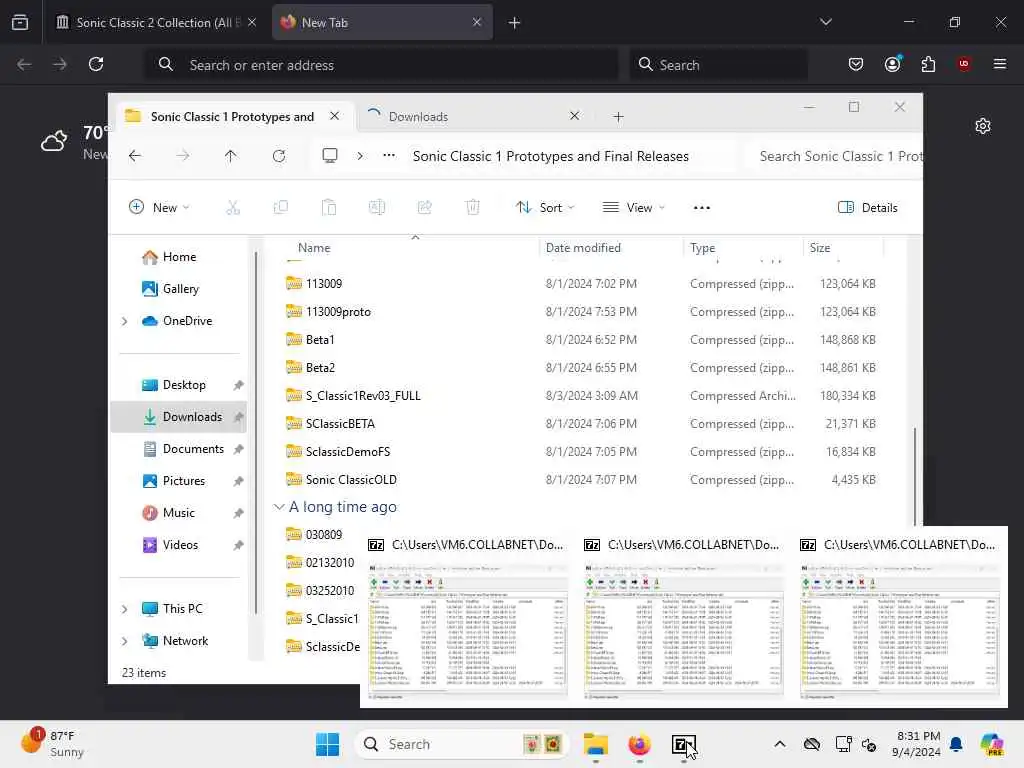Viewport: 1024px width, 768px height.
Task: Open the uBlock Origin extension icon
Action: tap(963, 64)
